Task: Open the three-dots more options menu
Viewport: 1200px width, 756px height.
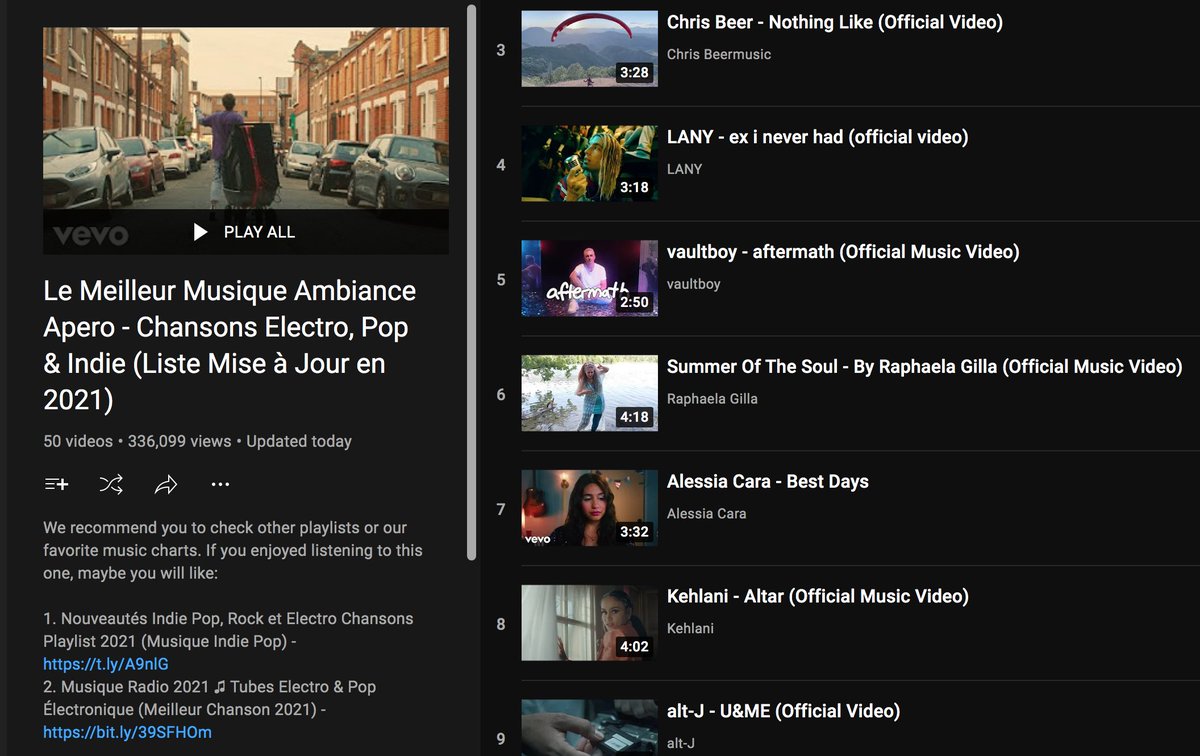Action: point(221,485)
